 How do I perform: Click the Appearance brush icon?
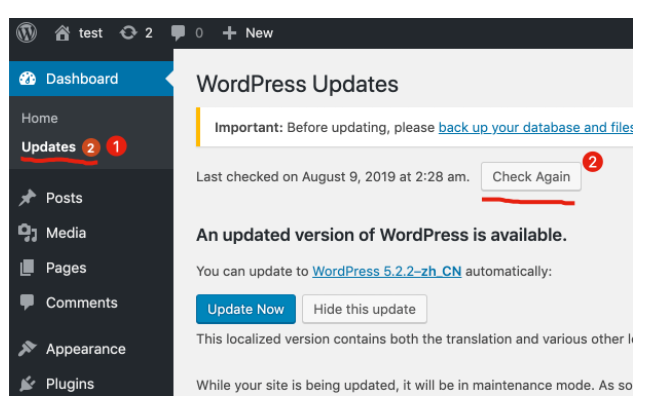28,349
